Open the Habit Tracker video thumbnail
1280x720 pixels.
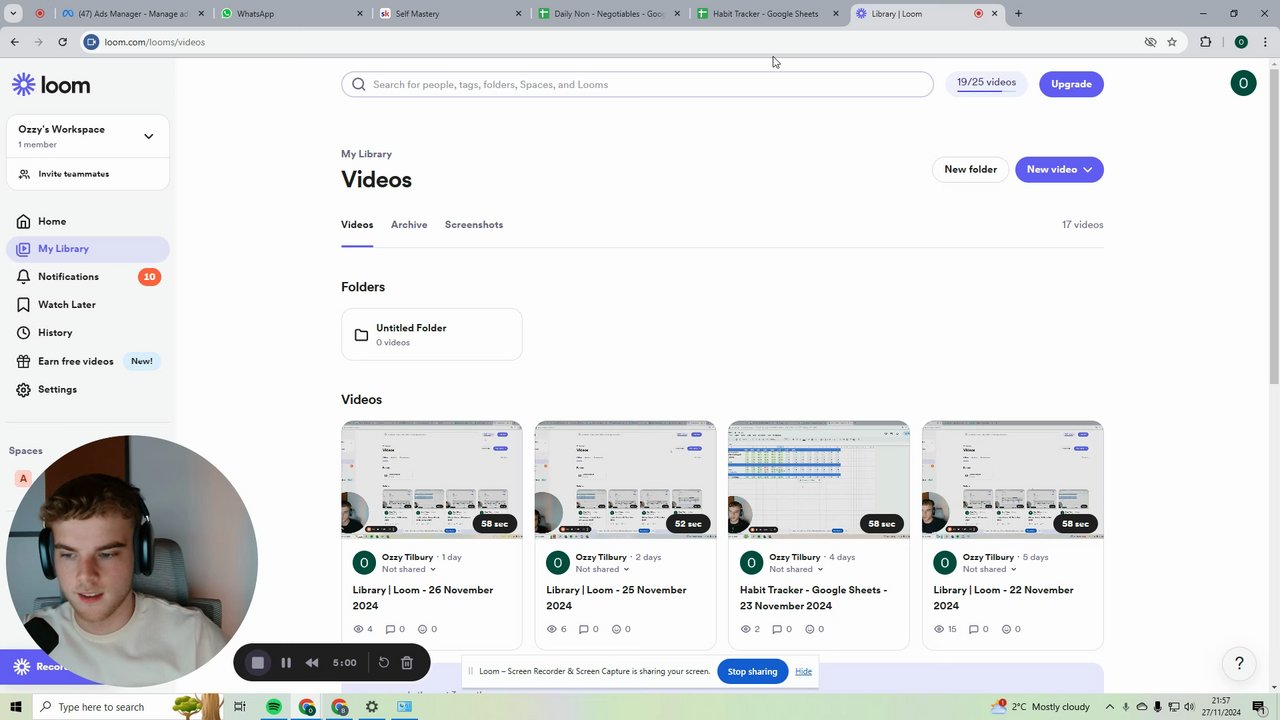[x=819, y=480]
